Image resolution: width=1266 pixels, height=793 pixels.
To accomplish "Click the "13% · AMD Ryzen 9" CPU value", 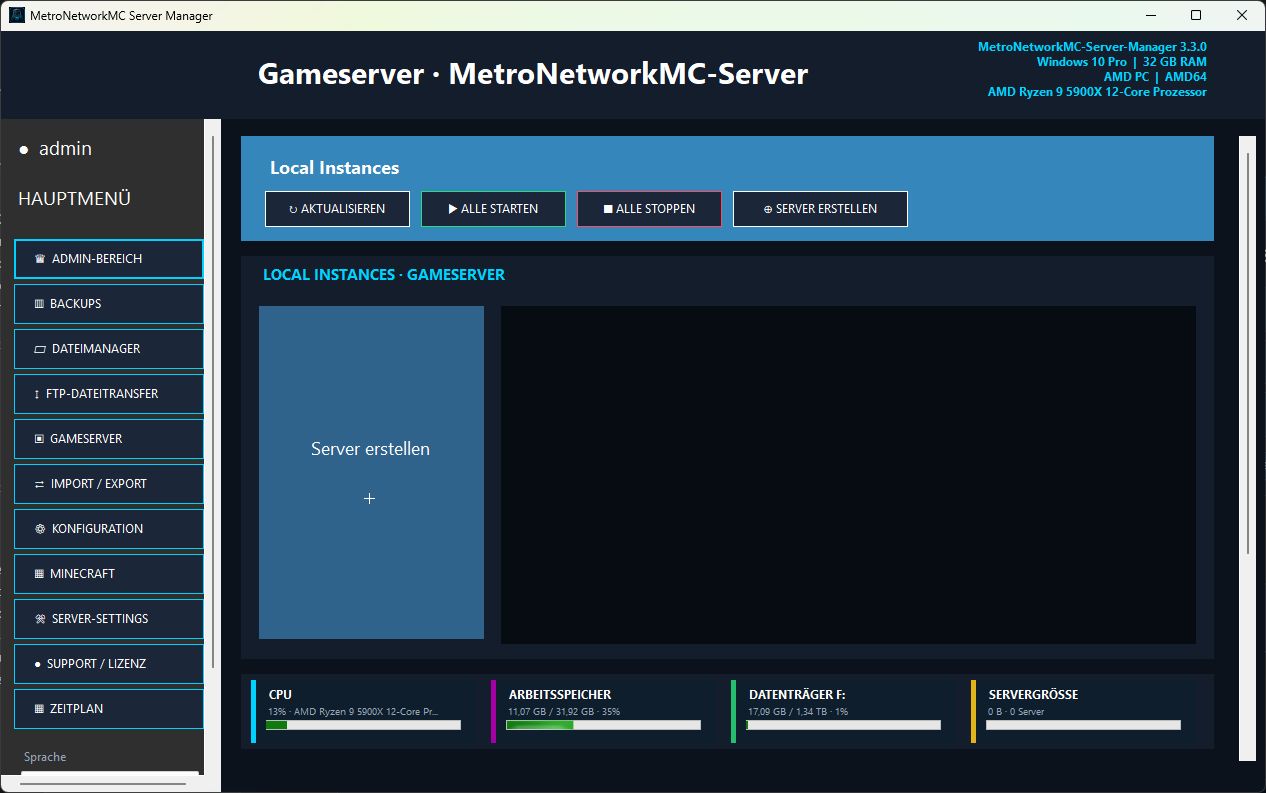I will [353, 712].
